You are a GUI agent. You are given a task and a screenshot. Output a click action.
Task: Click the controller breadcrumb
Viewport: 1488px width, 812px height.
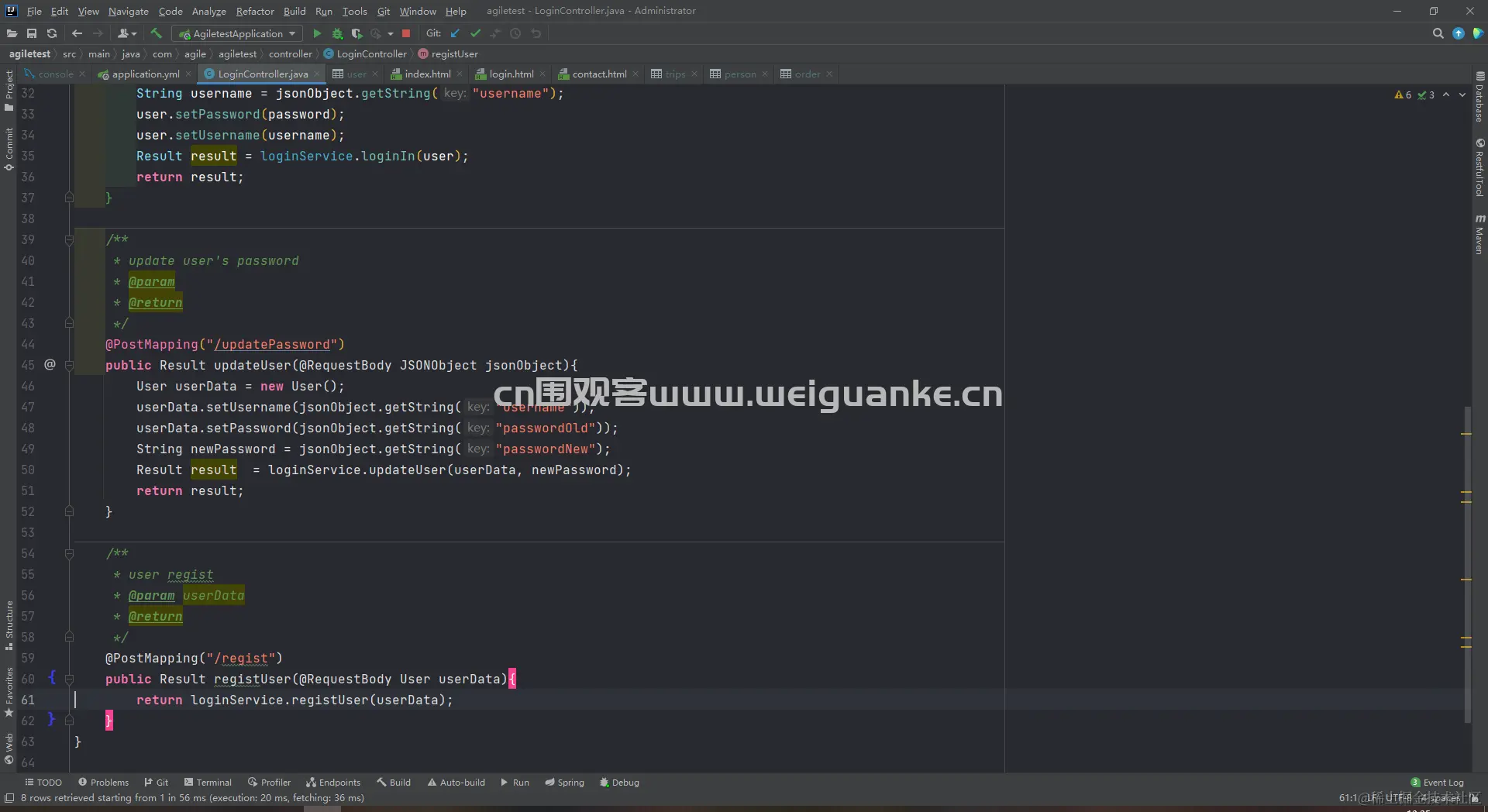(291, 54)
